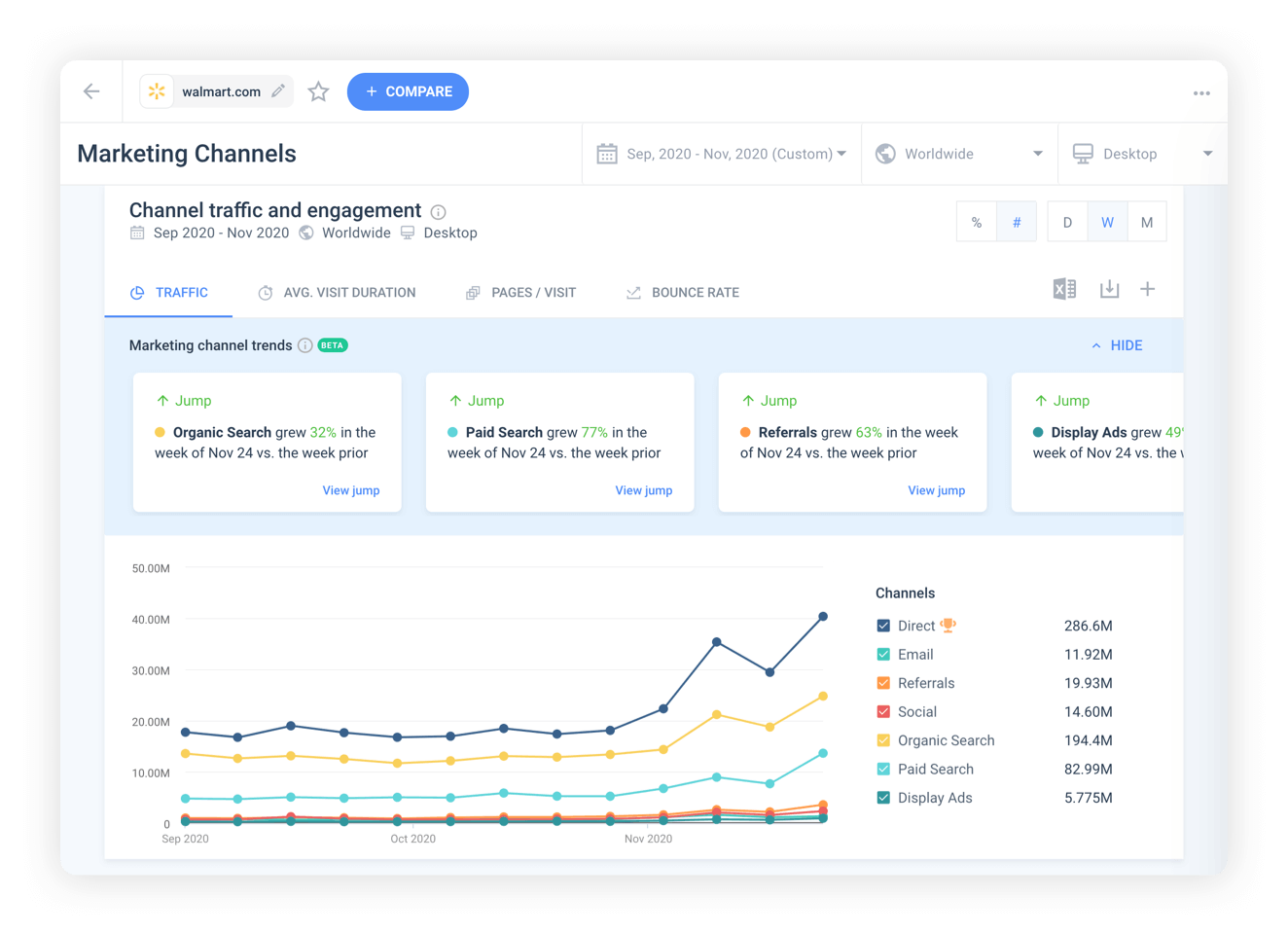The width and height of the screenshot is (1288, 934).
Task: Click the download chart icon
Action: pos(1109,289)
